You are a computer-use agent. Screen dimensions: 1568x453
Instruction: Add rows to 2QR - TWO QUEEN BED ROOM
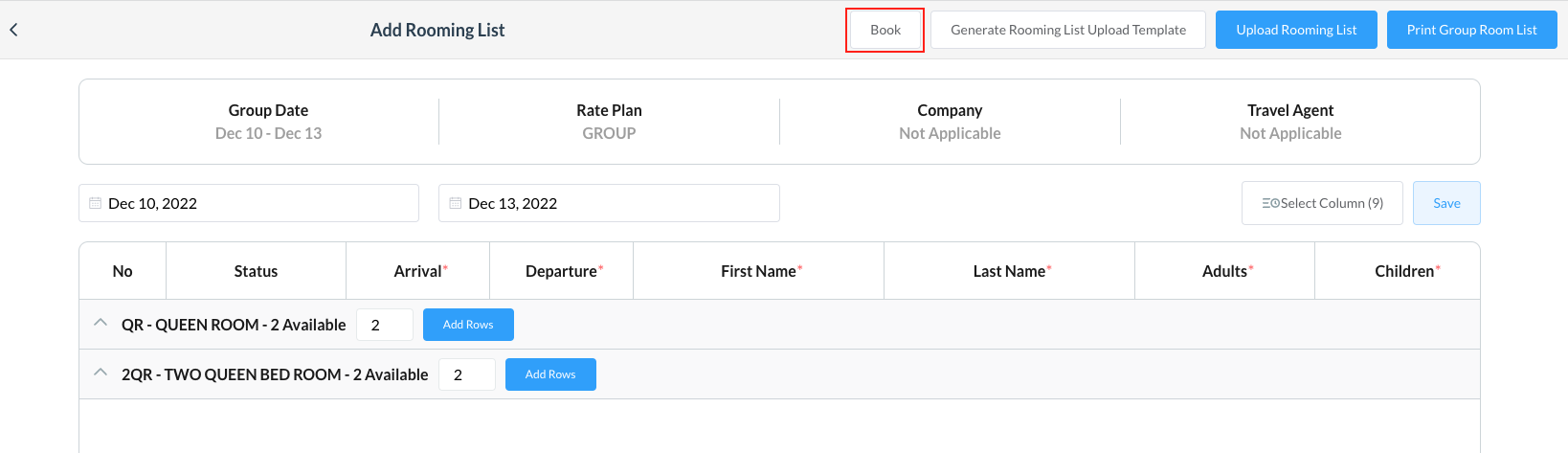[550, 374]
